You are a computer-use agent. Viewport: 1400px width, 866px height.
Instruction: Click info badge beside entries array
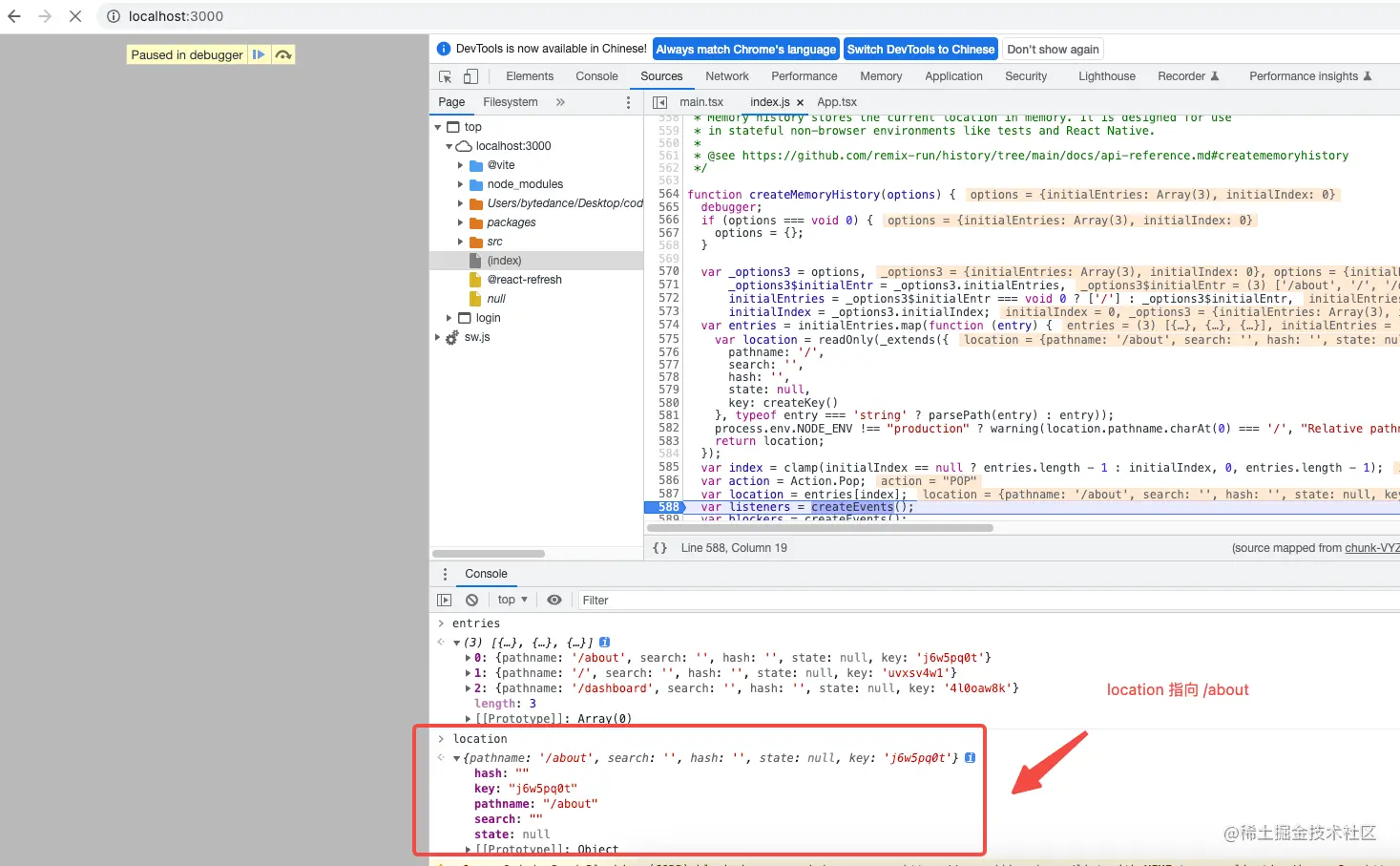pos(604,643)
